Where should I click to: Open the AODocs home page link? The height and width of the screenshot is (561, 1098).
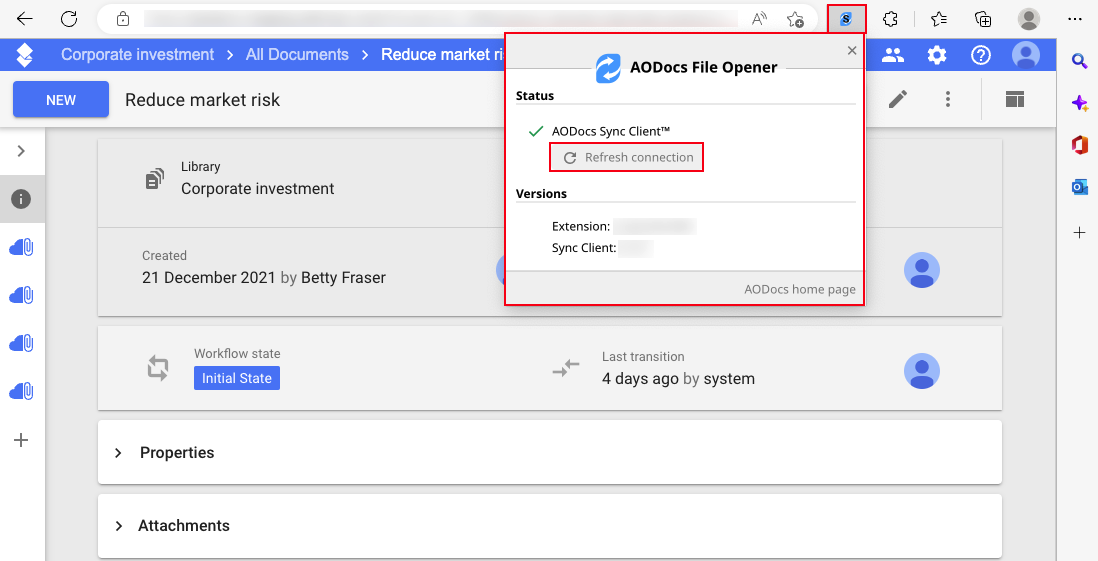pos(800,289)
